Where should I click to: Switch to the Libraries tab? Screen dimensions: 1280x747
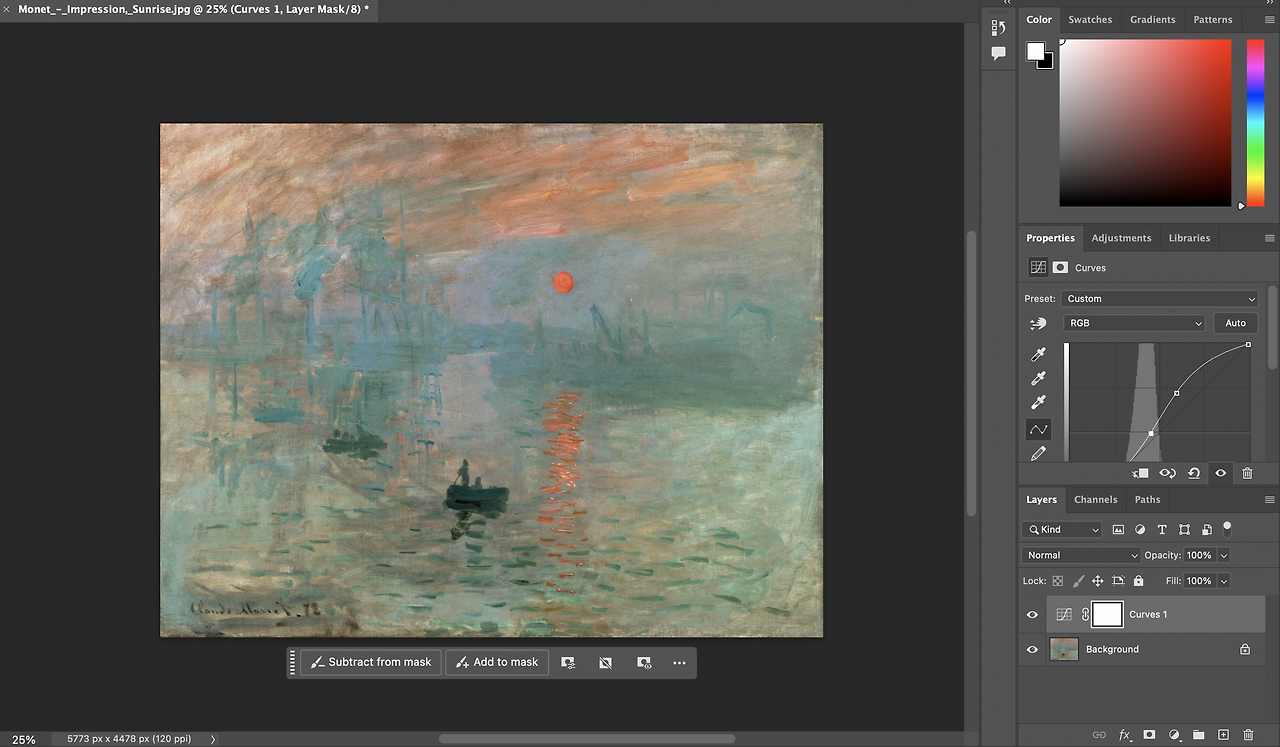[x=1189, y=238]
